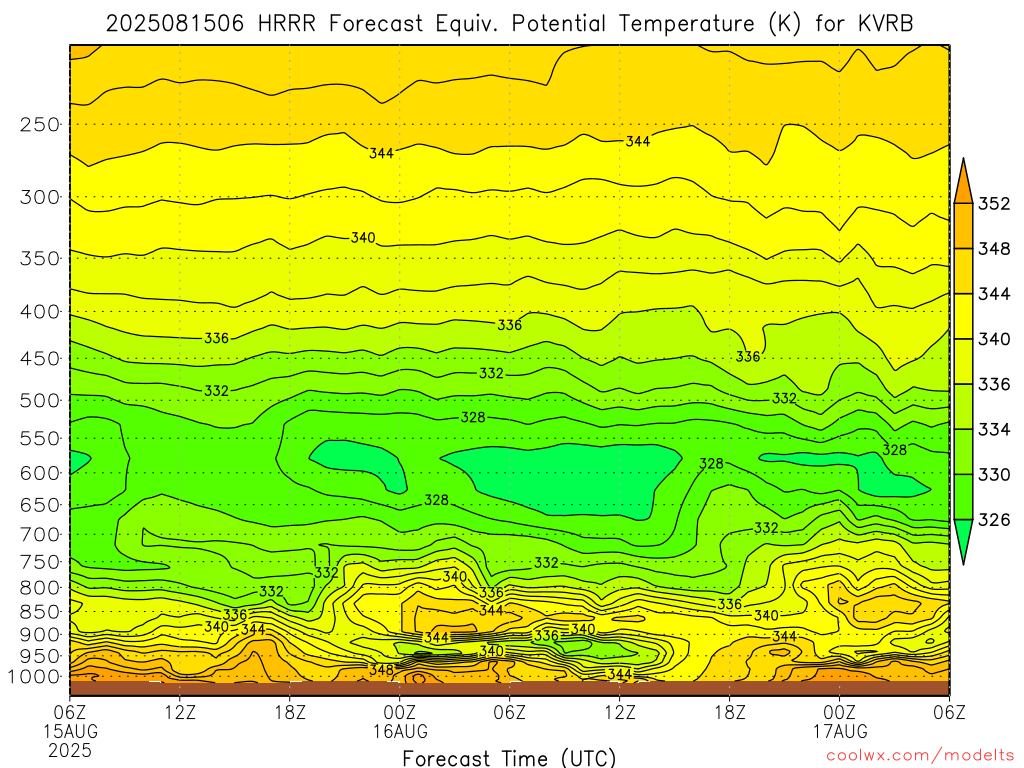The height and width of the screenshot is (768, 1024).
Task: Click the 2025 year label
Action: (x=70, y=750)
